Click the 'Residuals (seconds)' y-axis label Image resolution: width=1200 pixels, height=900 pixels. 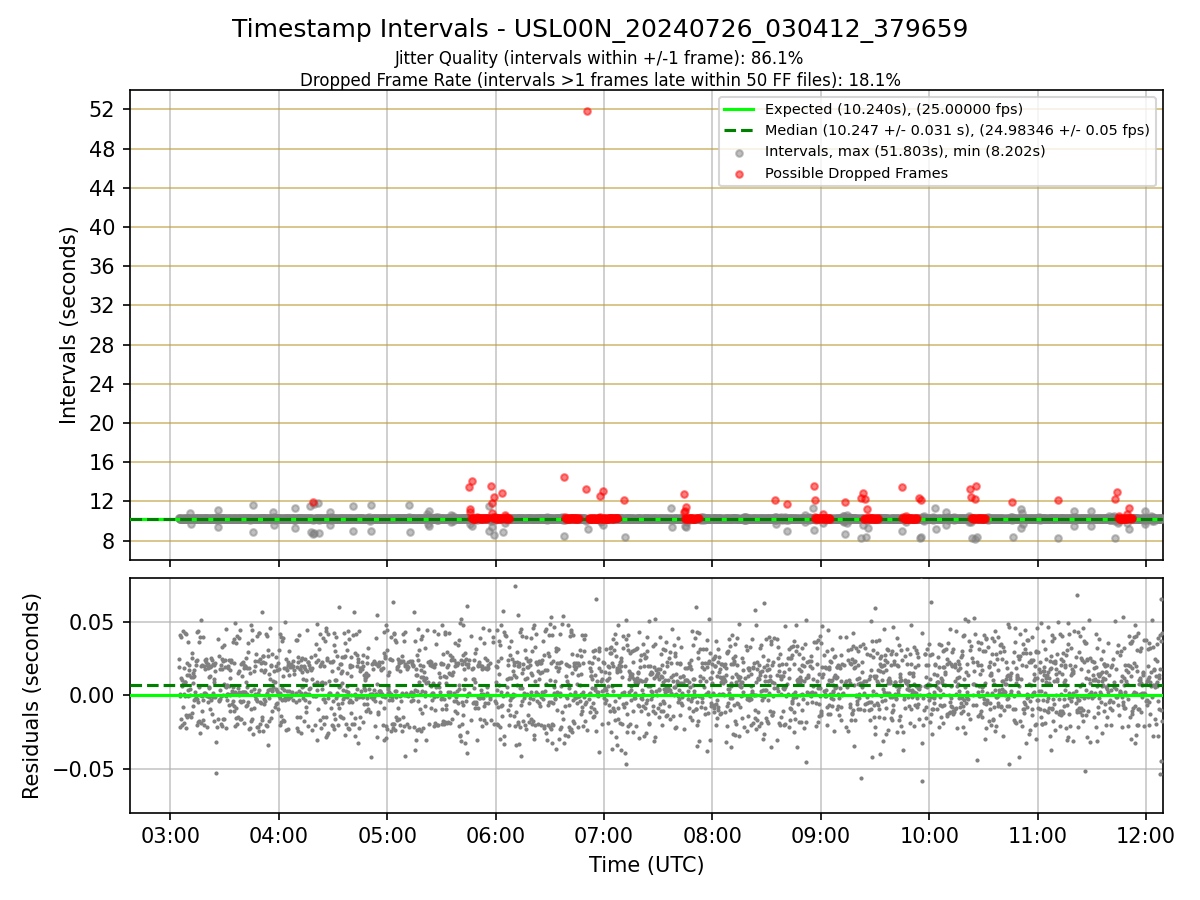31,696
